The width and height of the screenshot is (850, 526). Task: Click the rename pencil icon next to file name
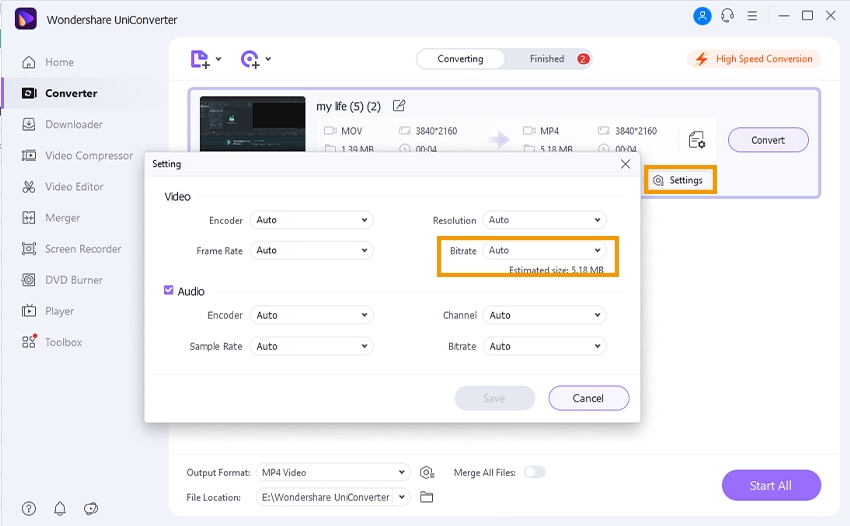399,106
